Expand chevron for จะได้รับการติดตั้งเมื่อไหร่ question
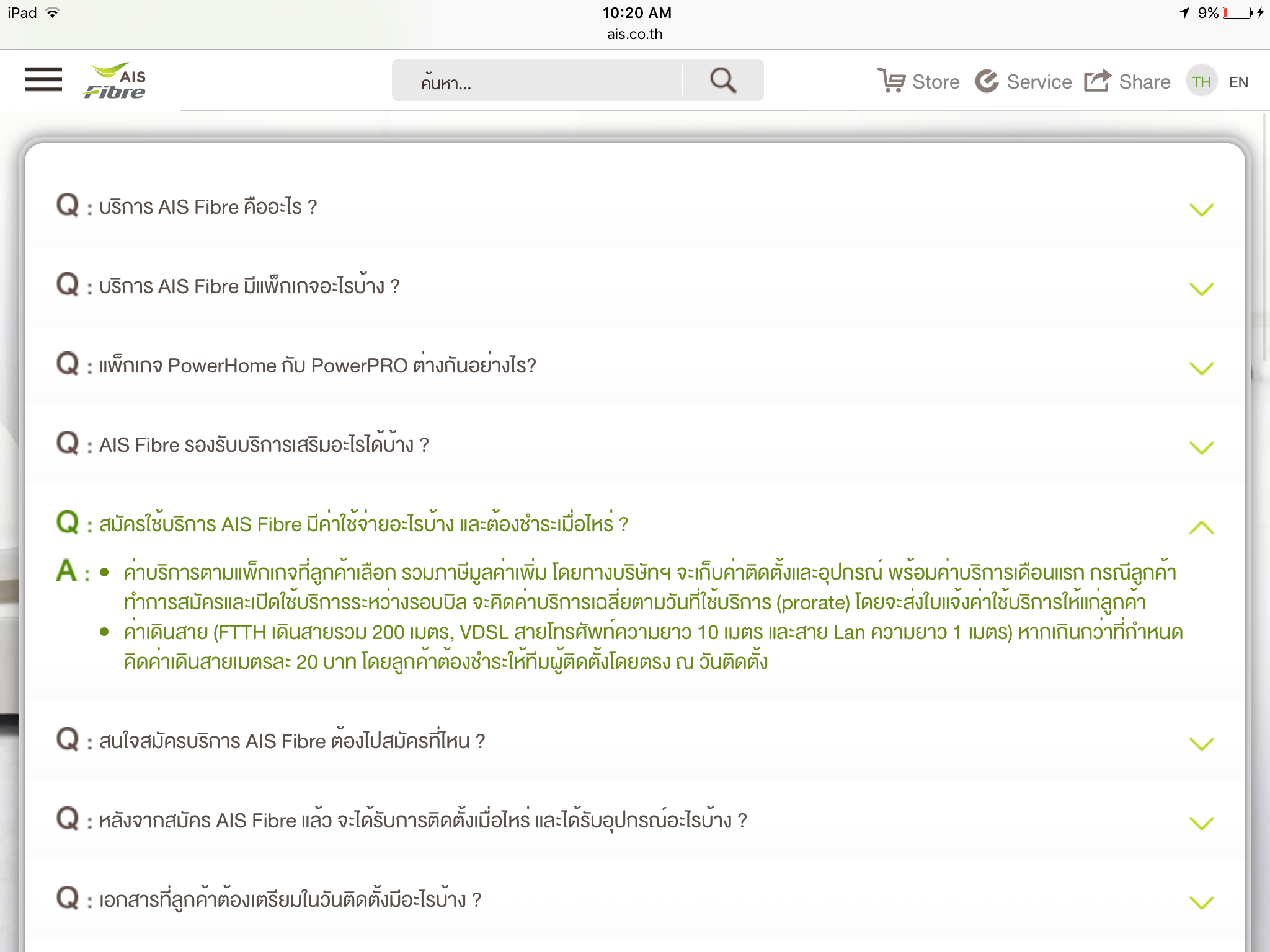 (1202, 823)
